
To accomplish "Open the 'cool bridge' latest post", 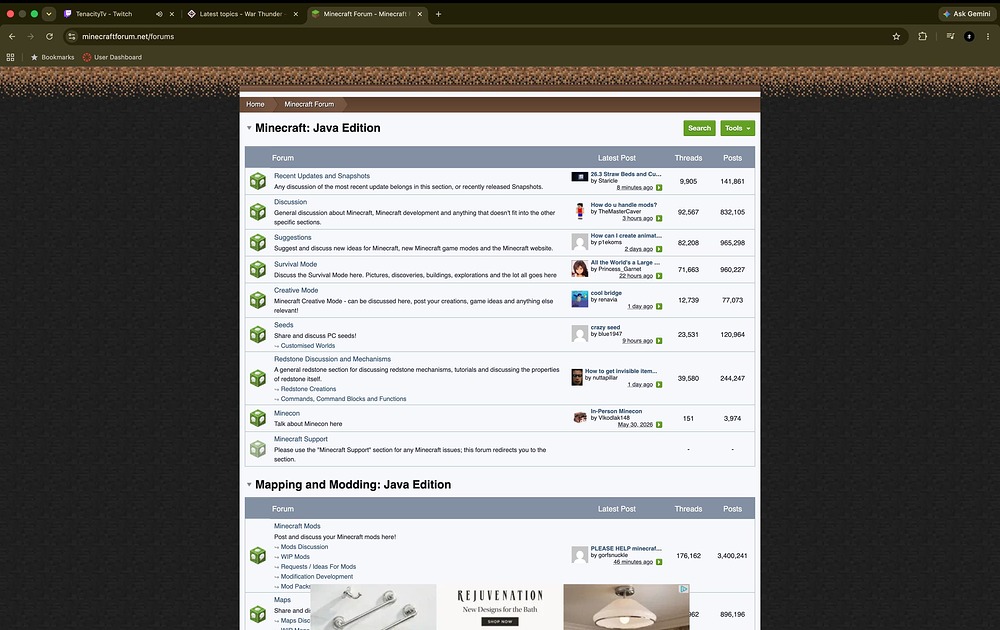I will point(606,293).
